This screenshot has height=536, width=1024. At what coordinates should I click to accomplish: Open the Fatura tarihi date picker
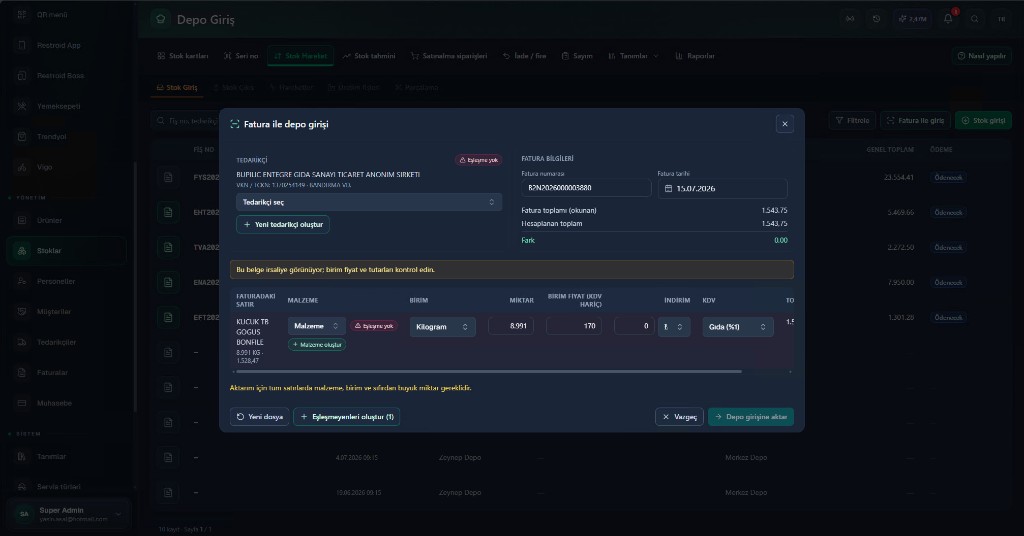pyautogui.click(x=722, y=189)
